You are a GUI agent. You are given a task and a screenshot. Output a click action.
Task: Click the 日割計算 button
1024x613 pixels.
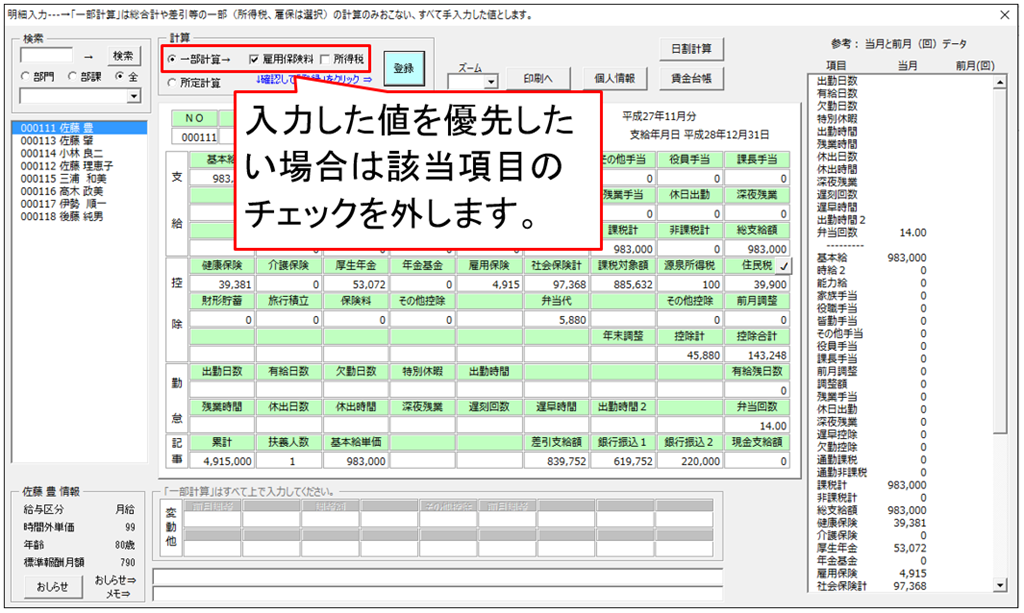[x=692, y=49]
